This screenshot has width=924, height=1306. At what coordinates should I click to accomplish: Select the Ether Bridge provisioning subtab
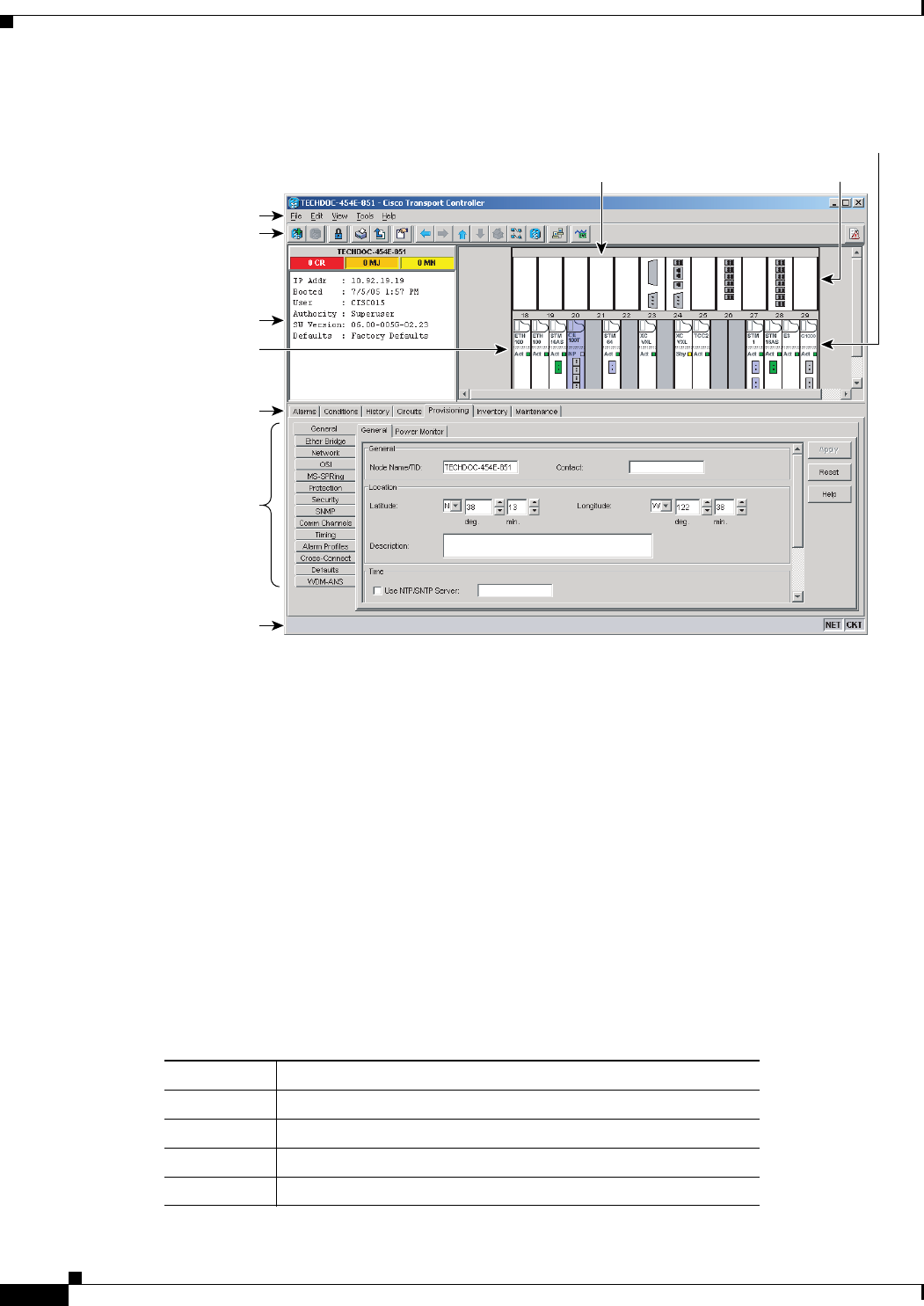[x=325, y=441]
